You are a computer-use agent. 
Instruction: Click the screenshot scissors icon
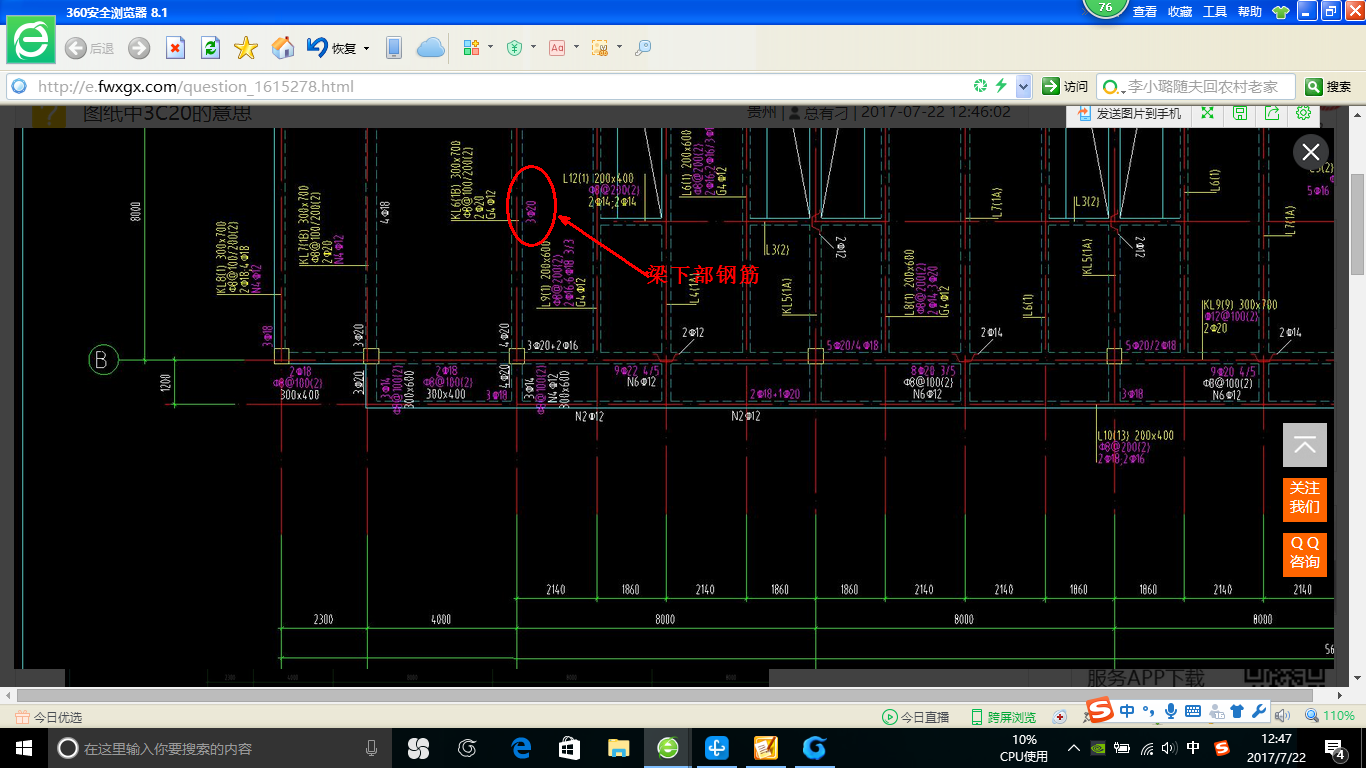[600, 48]
